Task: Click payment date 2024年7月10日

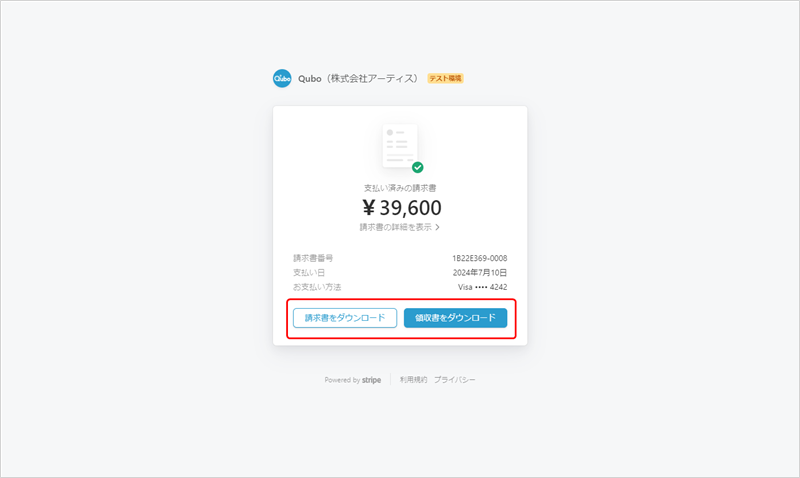Action: [480, 272]
